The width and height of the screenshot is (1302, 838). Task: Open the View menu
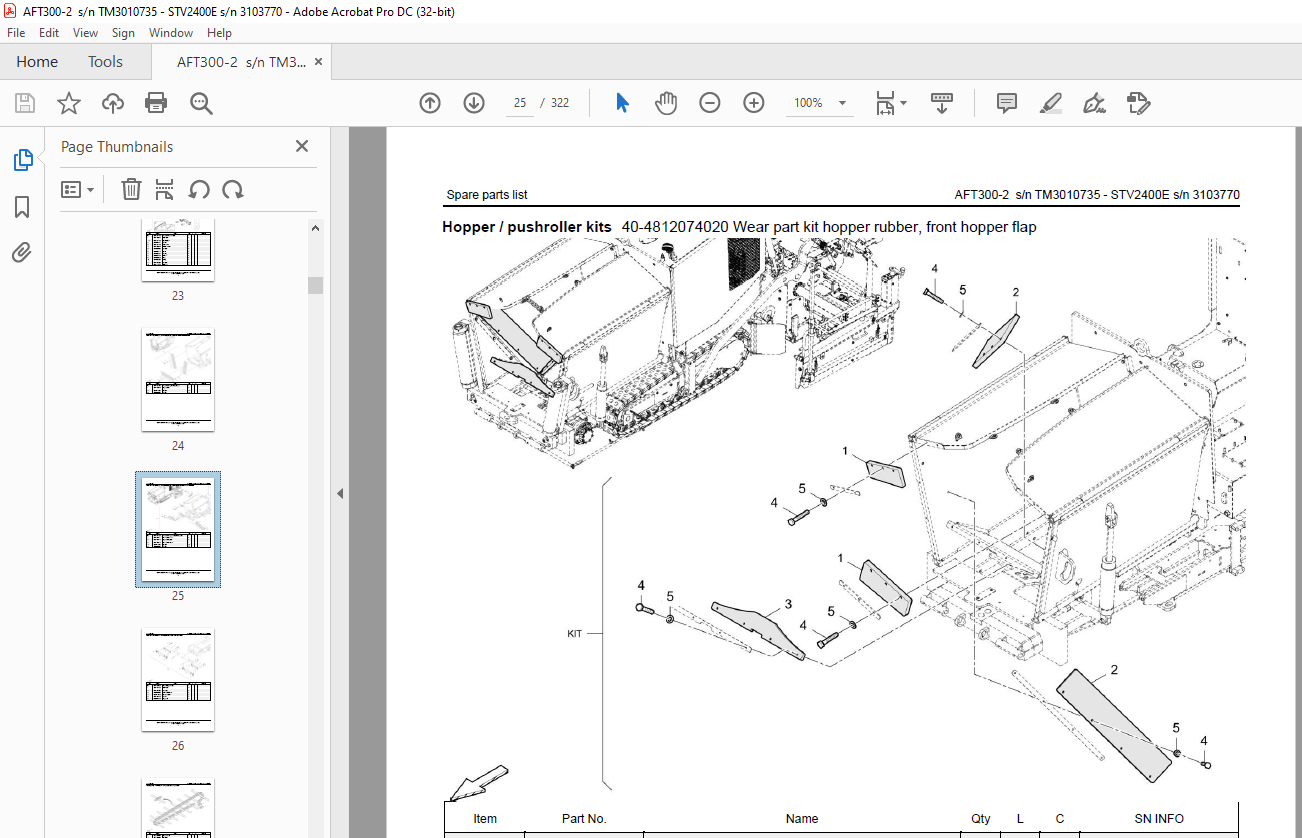(85, 33)
